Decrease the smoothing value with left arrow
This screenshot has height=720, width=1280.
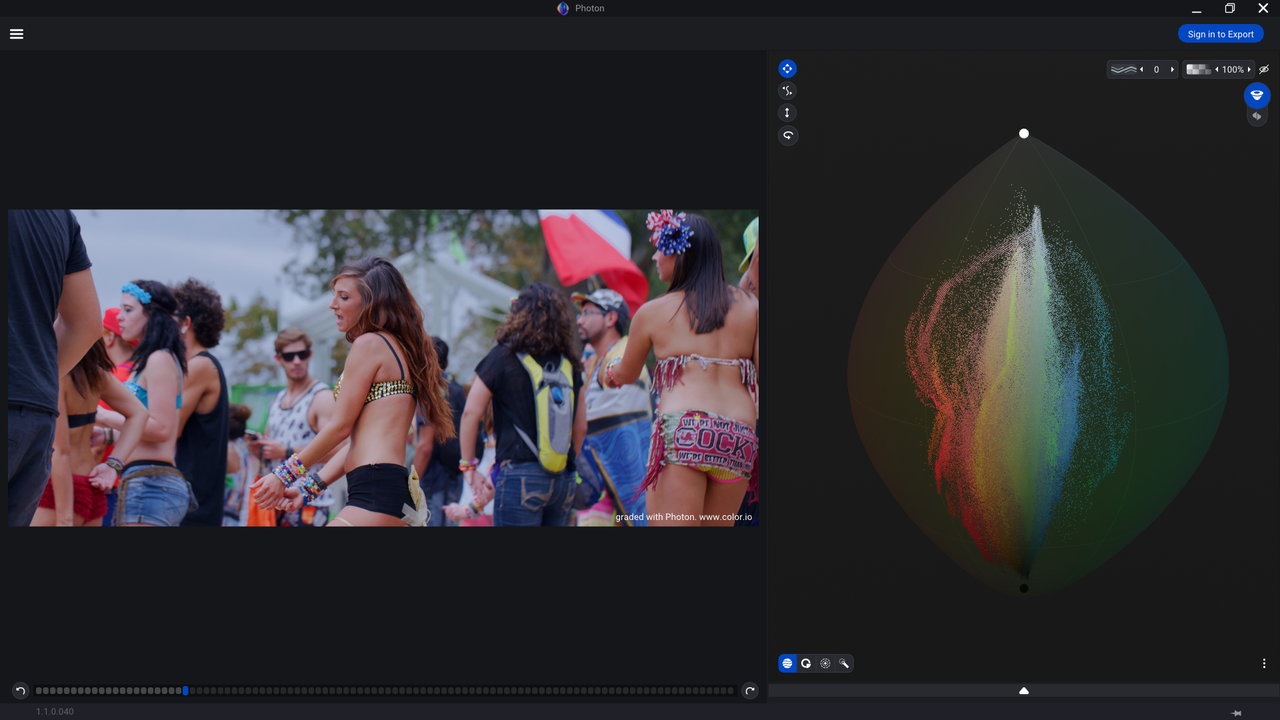1142,70
